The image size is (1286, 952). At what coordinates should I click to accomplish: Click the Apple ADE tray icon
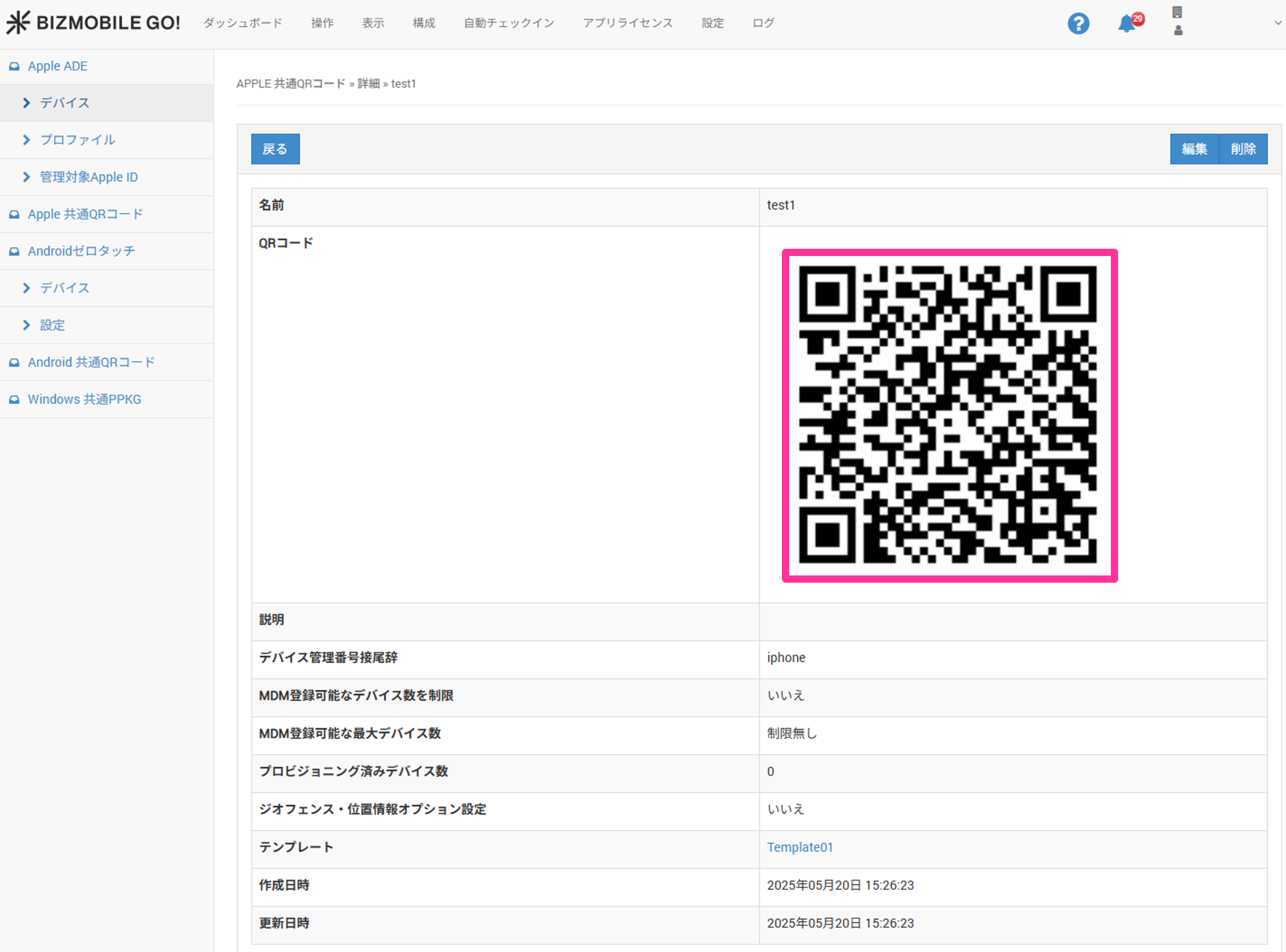(15, 66)
